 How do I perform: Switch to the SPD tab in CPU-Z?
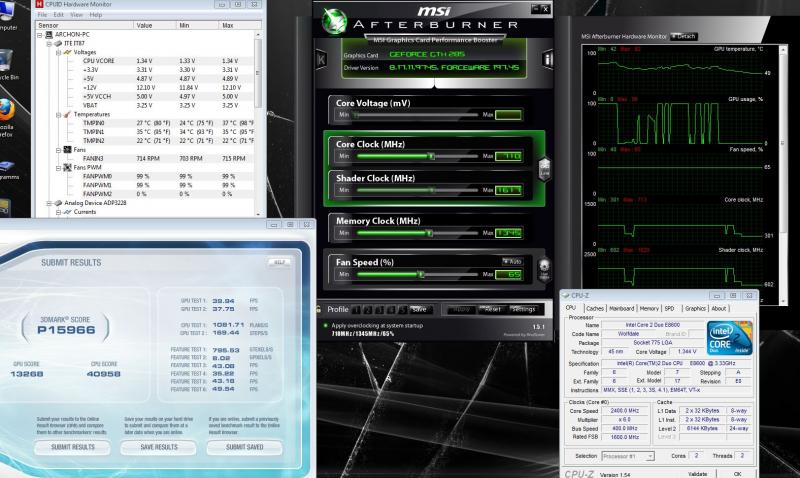coord(669,308)
